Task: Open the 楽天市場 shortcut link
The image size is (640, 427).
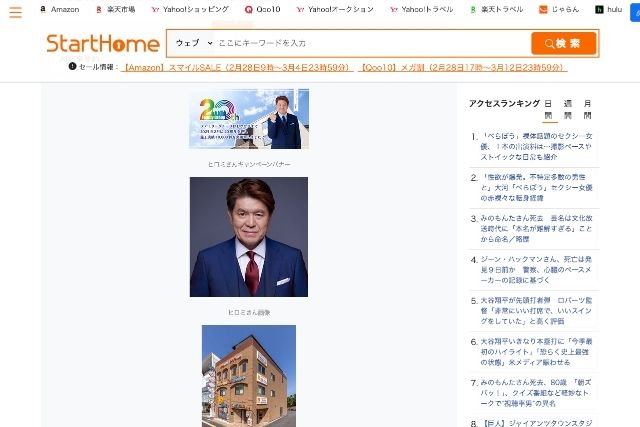Action: [x=116, y=9]
